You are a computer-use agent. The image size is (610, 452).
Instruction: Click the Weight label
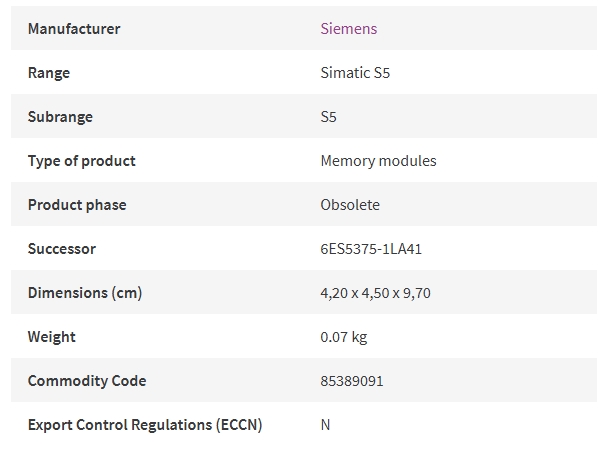pyautogui.click(x=51, y=337)
